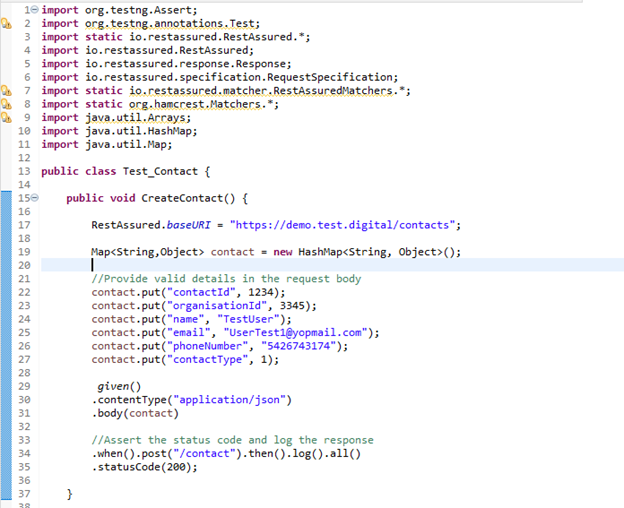
Task: Place cursor on empty line 20
Action: (x=332, y=265)
